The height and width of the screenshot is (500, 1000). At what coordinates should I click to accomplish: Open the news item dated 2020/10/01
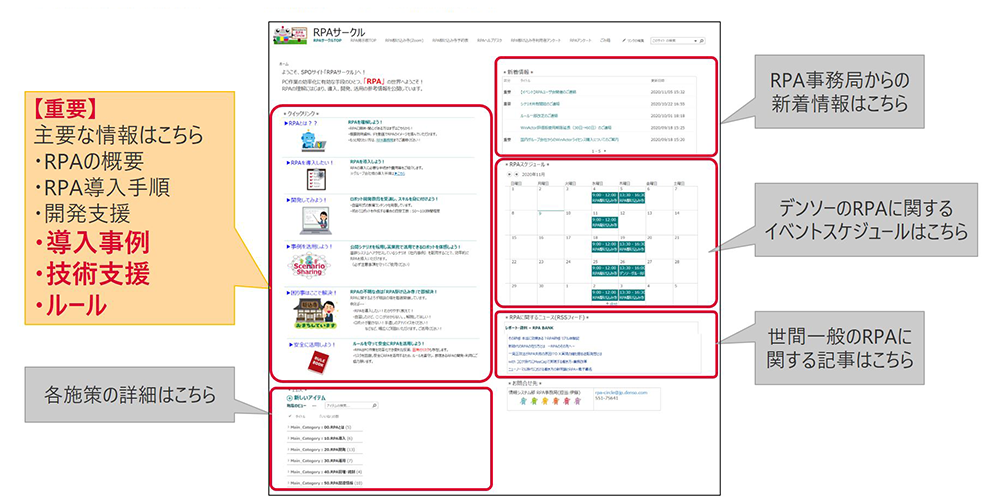[x=538, y=115]
